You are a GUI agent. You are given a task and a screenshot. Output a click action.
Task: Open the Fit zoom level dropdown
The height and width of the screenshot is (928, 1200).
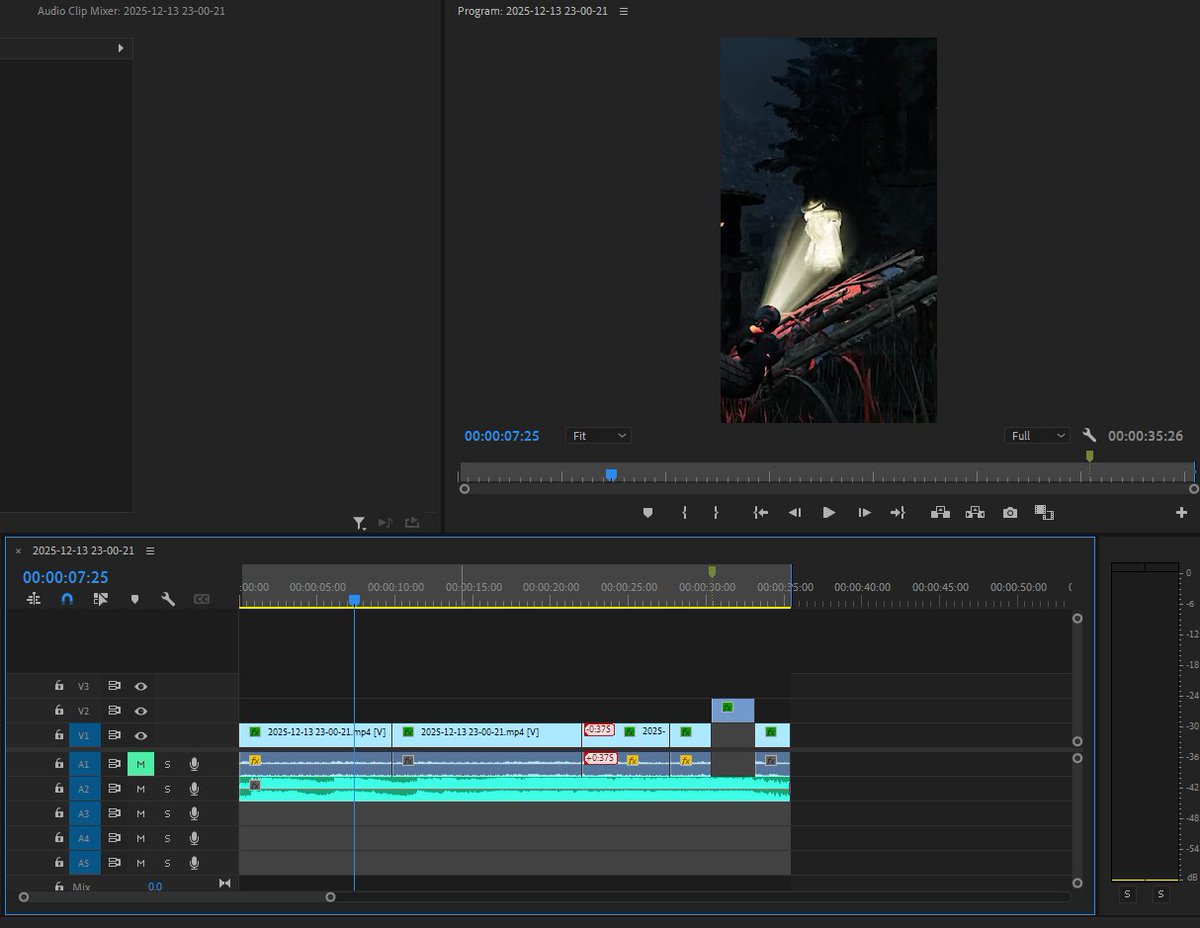tap(597, 435)
